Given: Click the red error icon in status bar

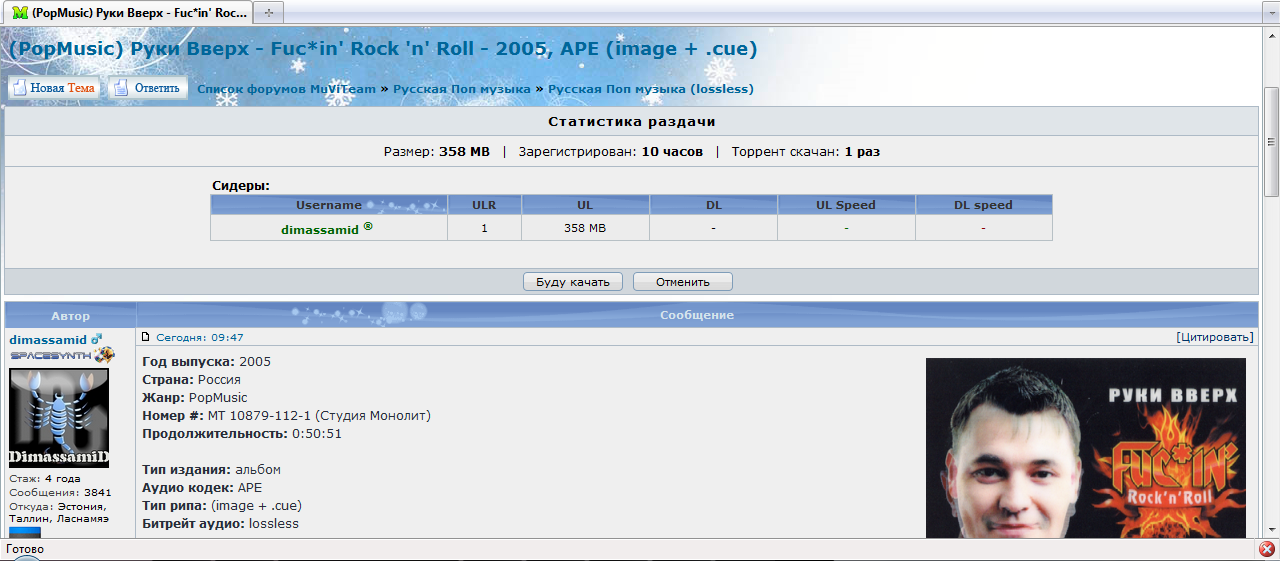Looking at the screenshot, I should pos(1266,549).
